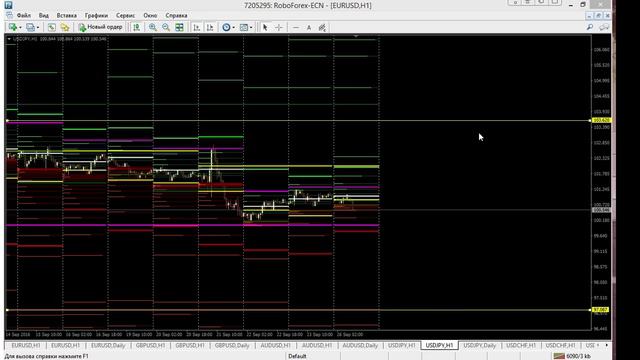
Task: Switch to the EURUSD,Daily chart tab
Action: coord(108,345)
